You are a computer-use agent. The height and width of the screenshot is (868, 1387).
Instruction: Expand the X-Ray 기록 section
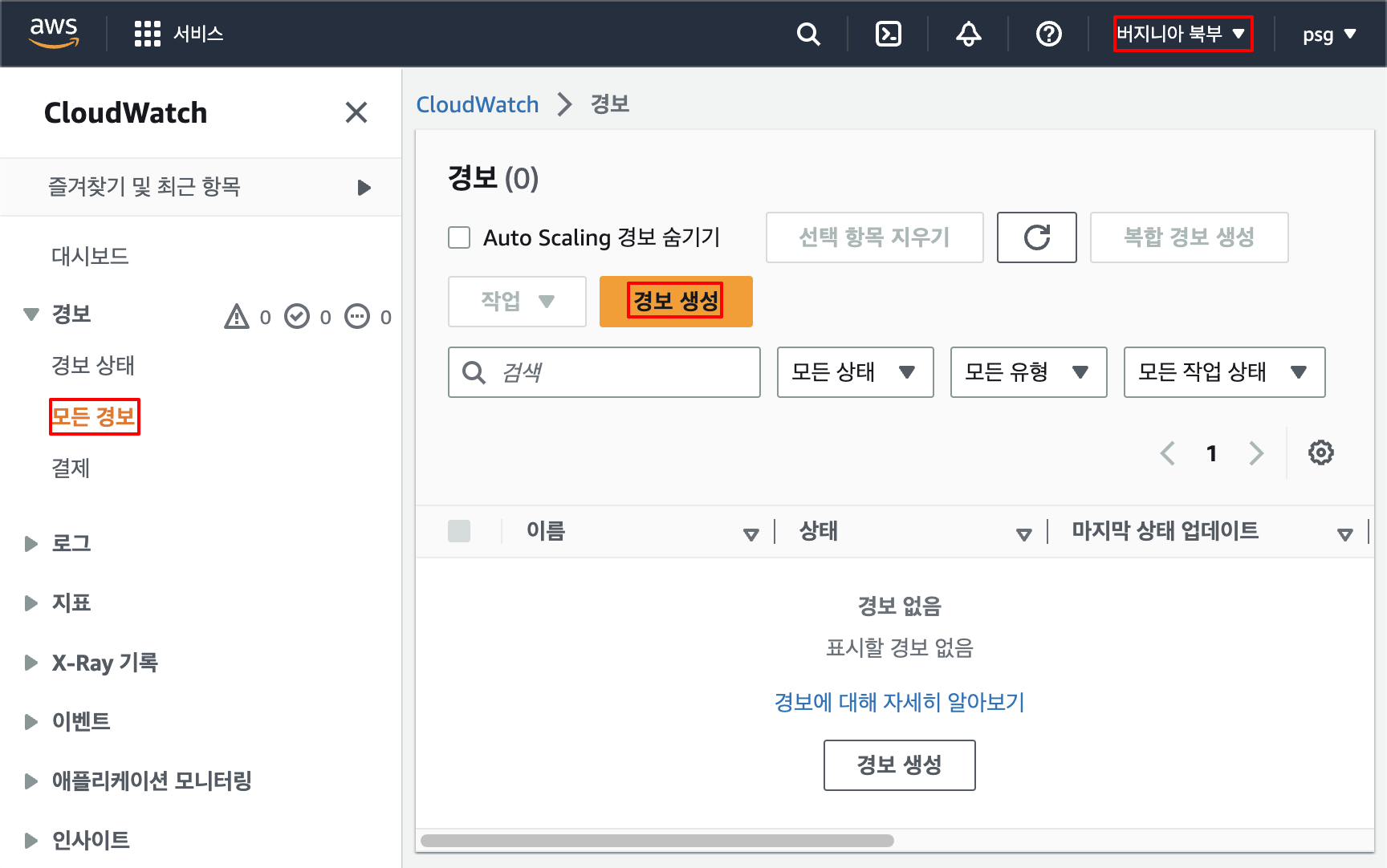coord(31,663)
